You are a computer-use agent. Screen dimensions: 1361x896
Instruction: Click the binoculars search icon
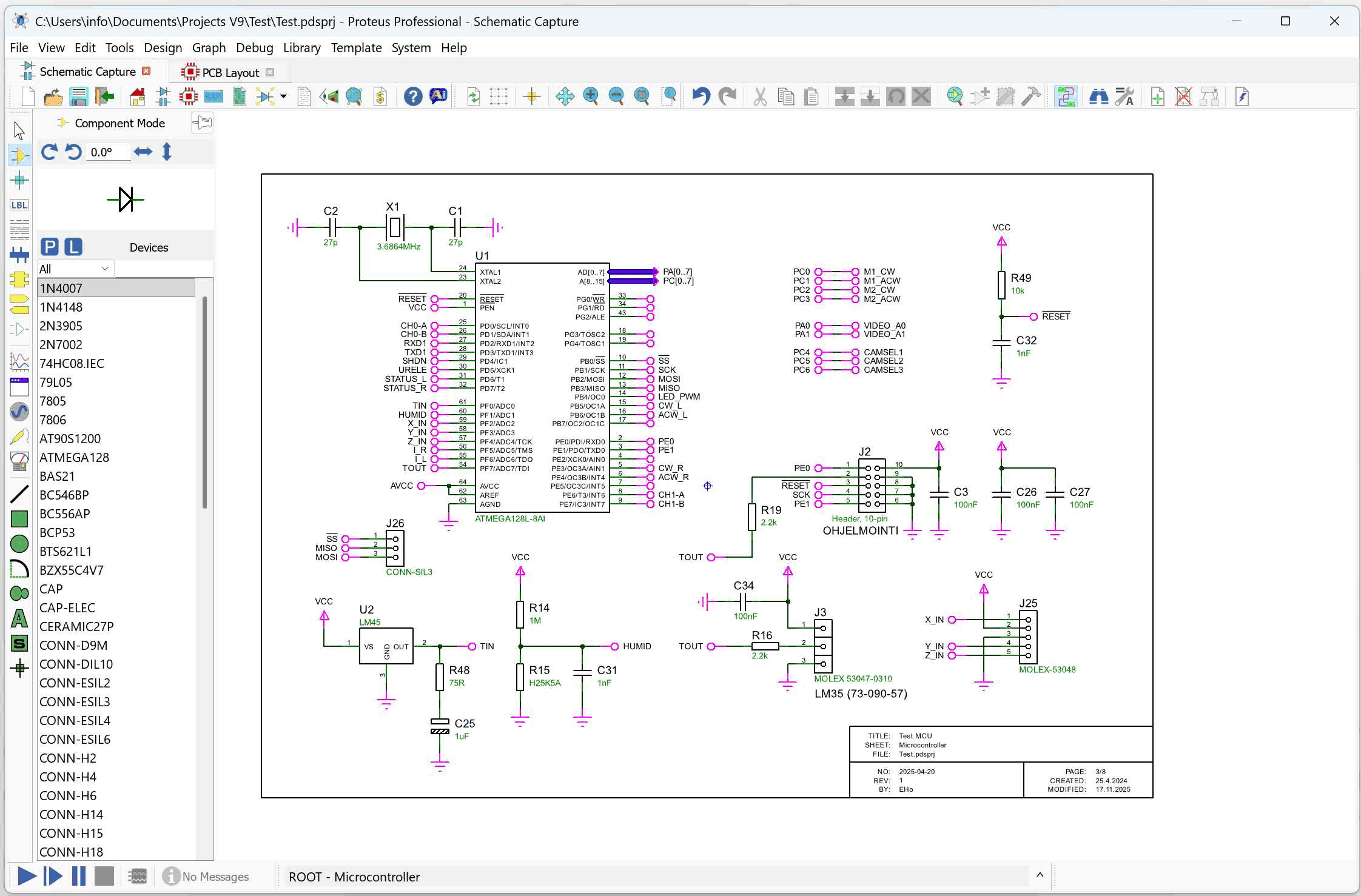click(x=1098, y=96)
